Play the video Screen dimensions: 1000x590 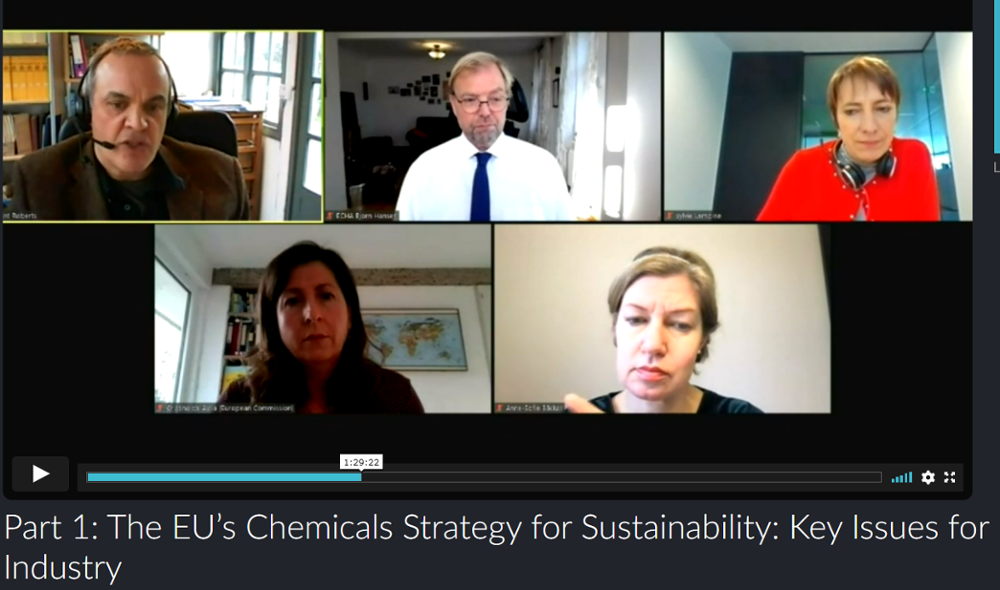pyautogui.click(x=40, y=474)
